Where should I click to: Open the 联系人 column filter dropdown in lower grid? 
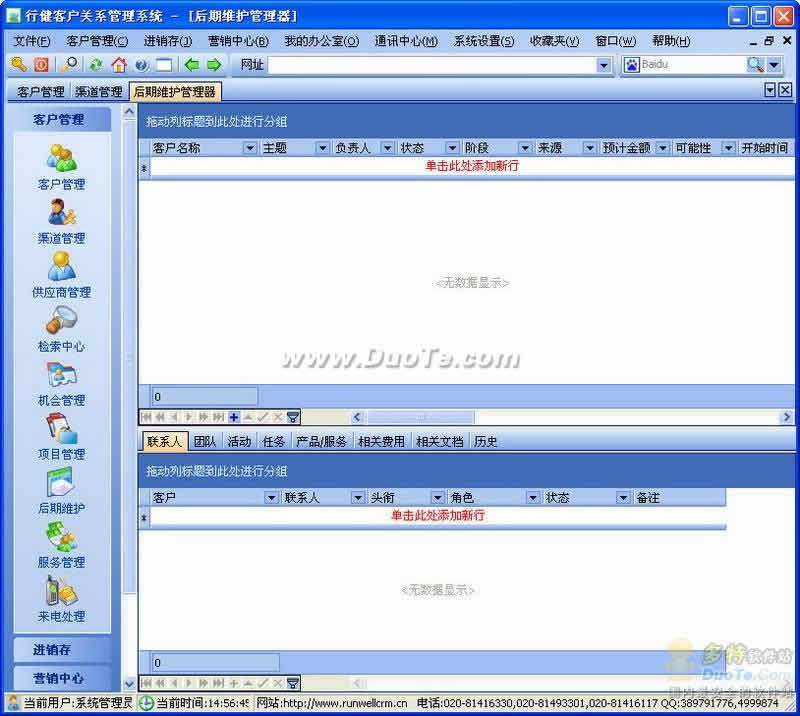pos(358,497)
